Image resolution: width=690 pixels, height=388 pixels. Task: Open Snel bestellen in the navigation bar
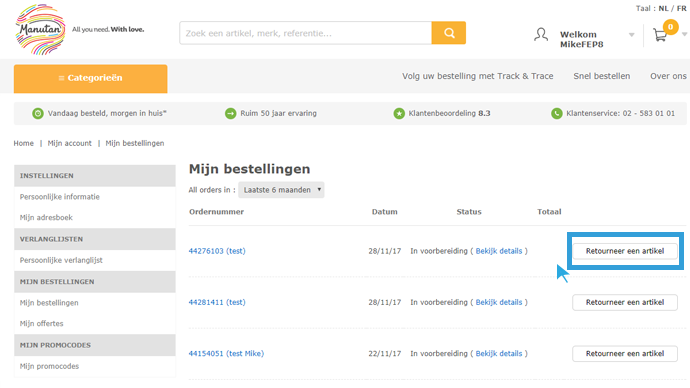pyautogui.click(x=602, y=76)
